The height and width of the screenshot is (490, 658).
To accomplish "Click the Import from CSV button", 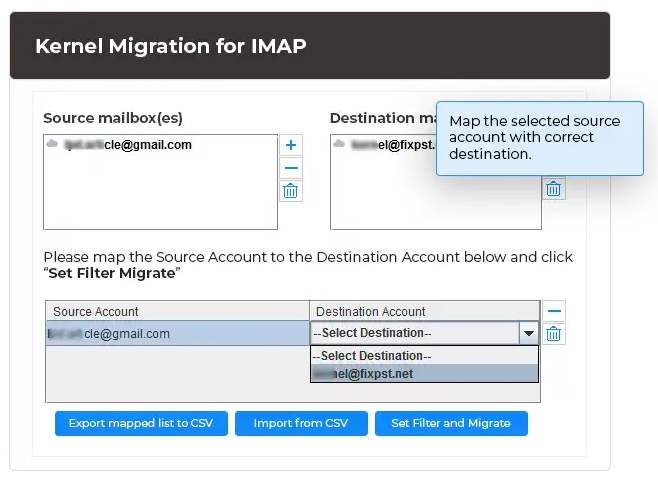I will (300, 423).
